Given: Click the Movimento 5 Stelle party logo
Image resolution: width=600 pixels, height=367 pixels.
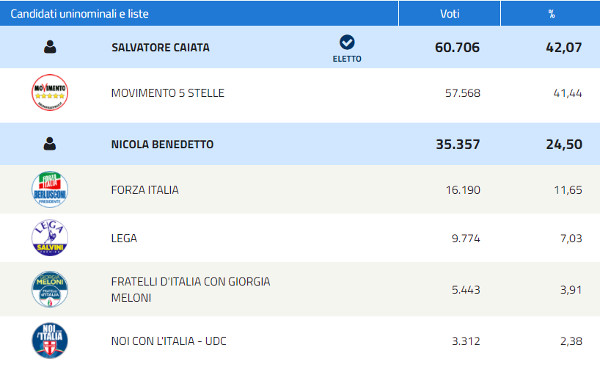Looking at the screenshot, I should pos(50,93).
